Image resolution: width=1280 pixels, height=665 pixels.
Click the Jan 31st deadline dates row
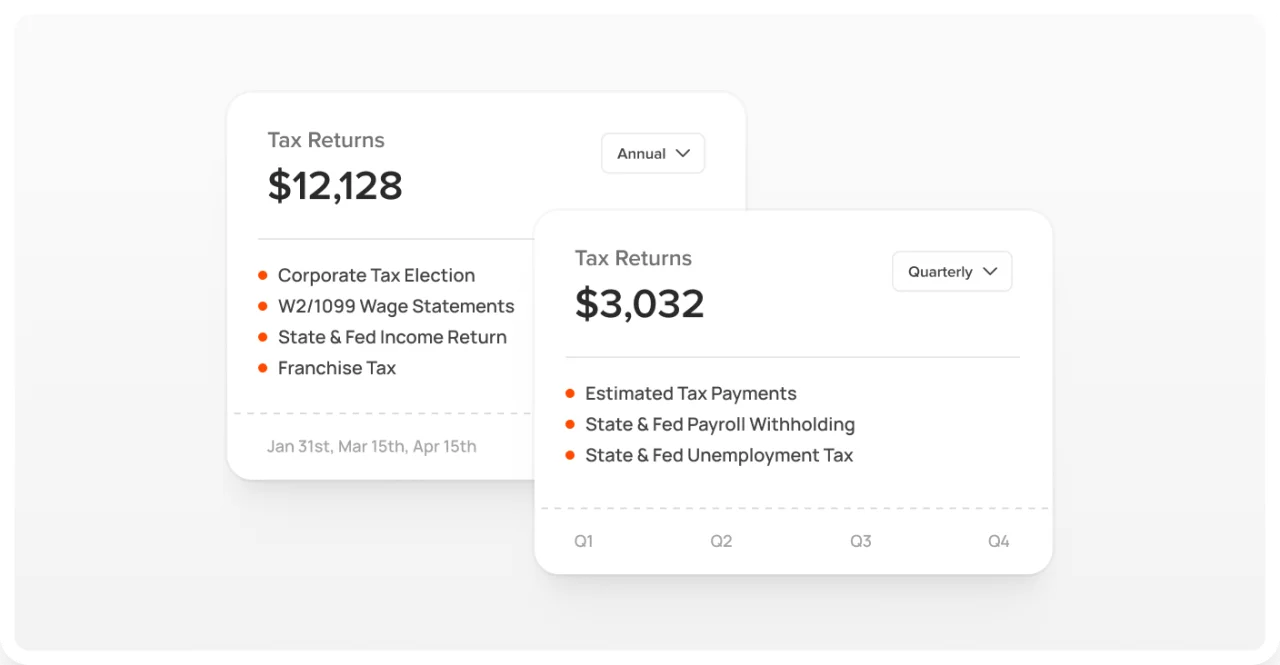coord(371,446)
